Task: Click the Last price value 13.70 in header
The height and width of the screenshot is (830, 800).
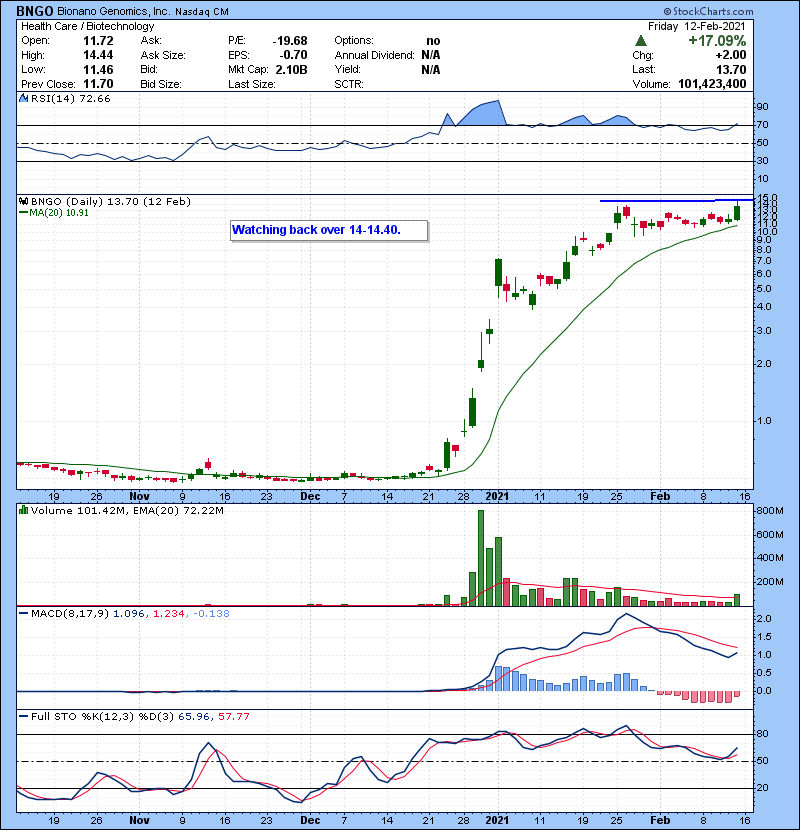Action: (x=731, y=69)
